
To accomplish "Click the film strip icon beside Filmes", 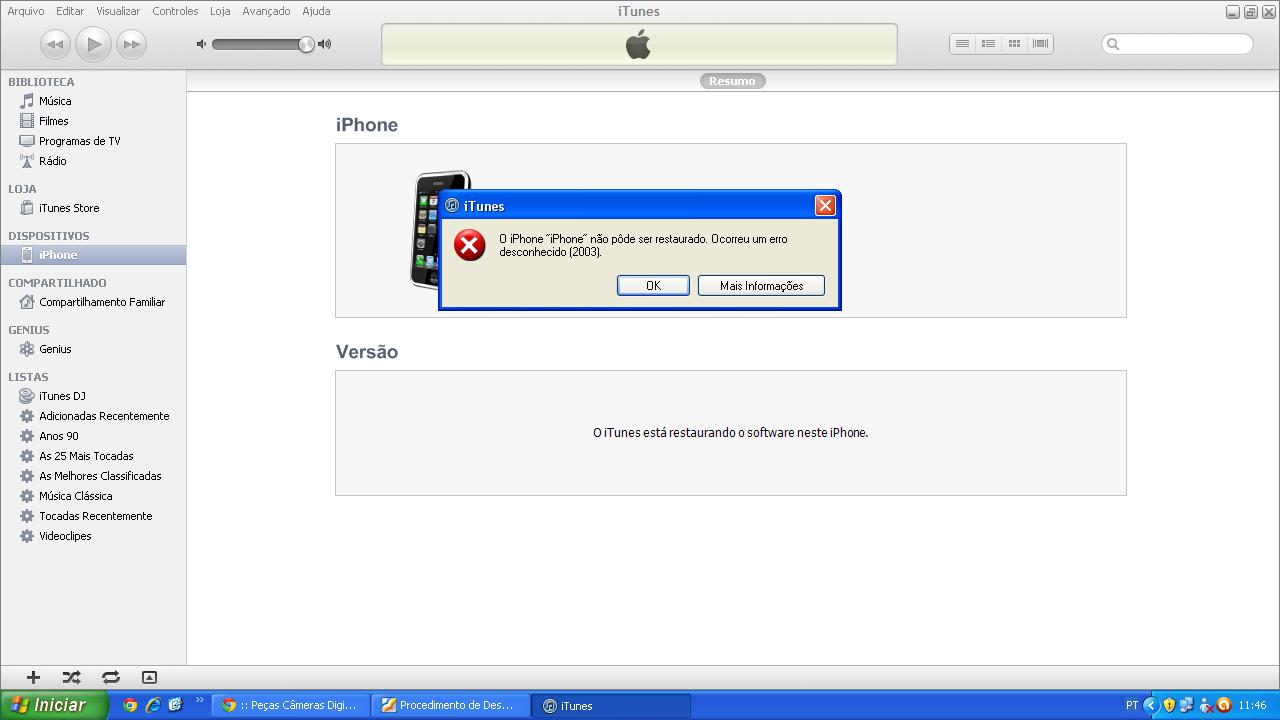I will point(27,121).
